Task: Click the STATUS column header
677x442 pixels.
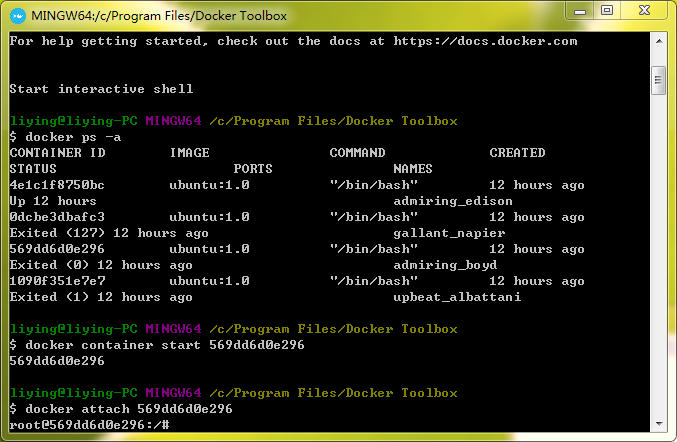Action: click(33, 169)
